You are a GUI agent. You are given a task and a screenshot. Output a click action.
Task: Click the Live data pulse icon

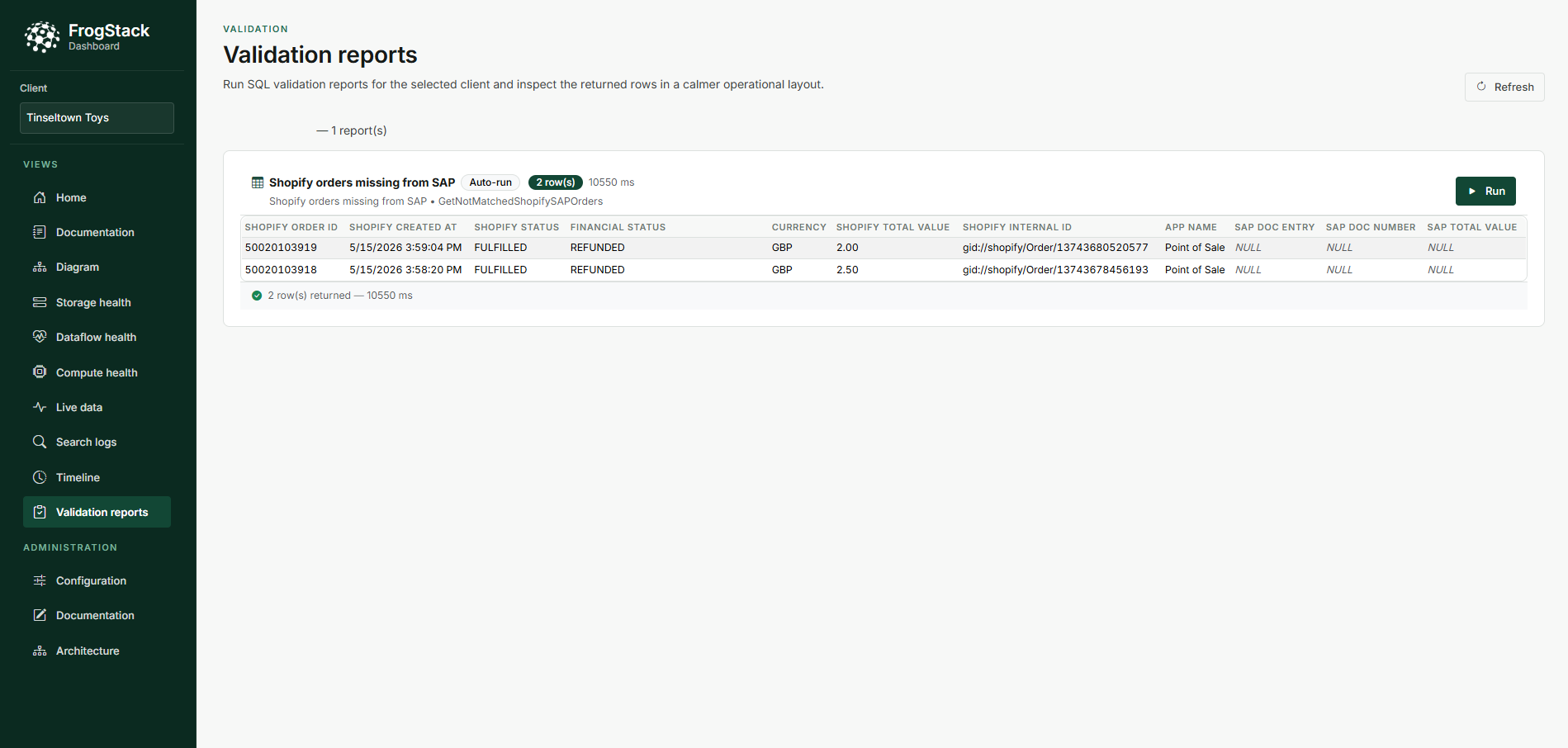tap(40, 407)
